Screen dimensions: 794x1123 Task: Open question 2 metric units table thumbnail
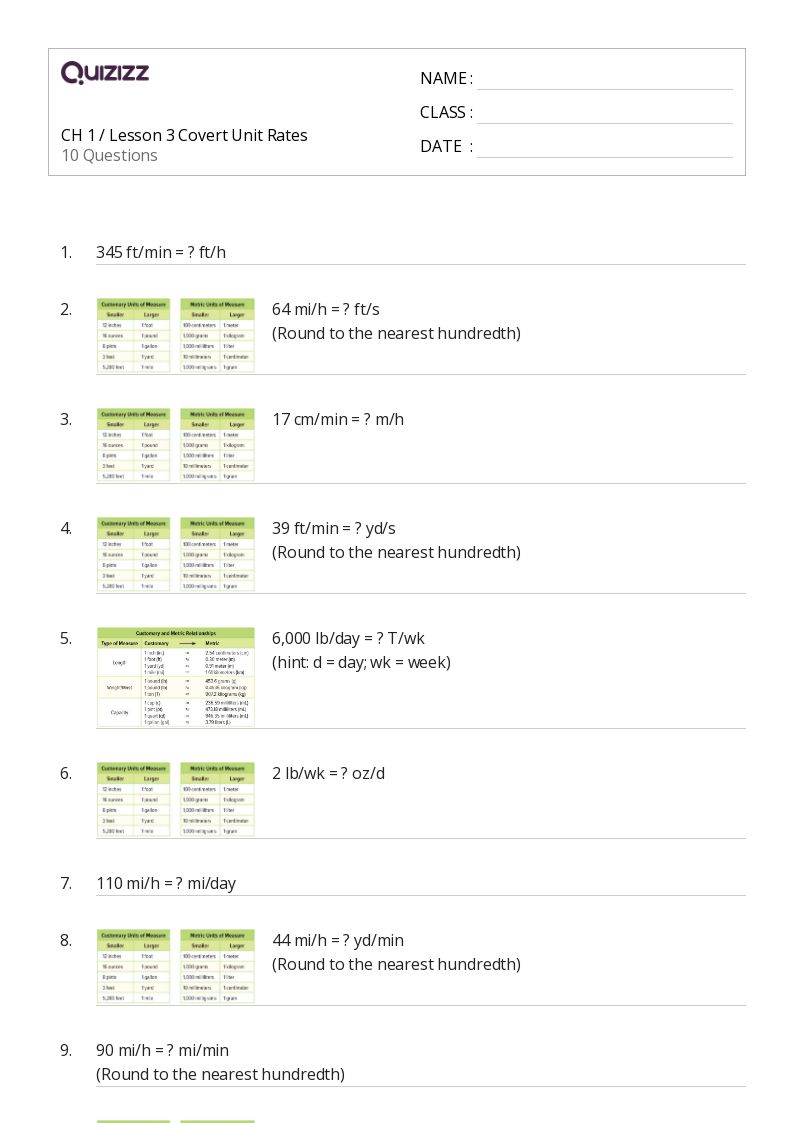218,335
